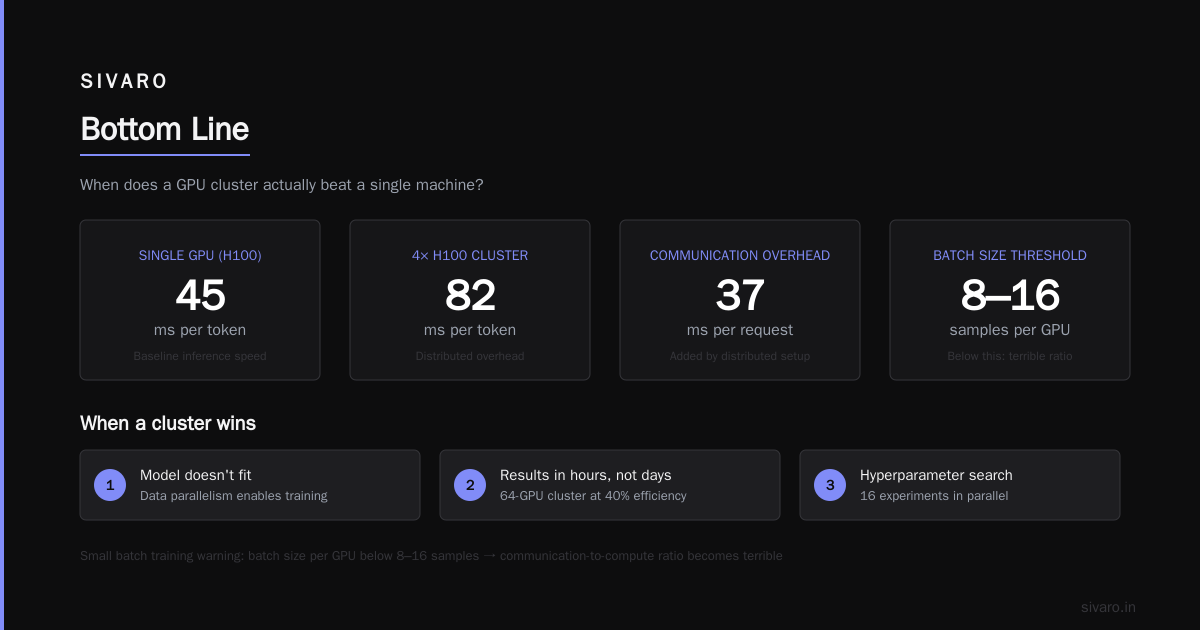Click the ms per request unit text
The image size is (1200, 630).
tap(740, 330)
